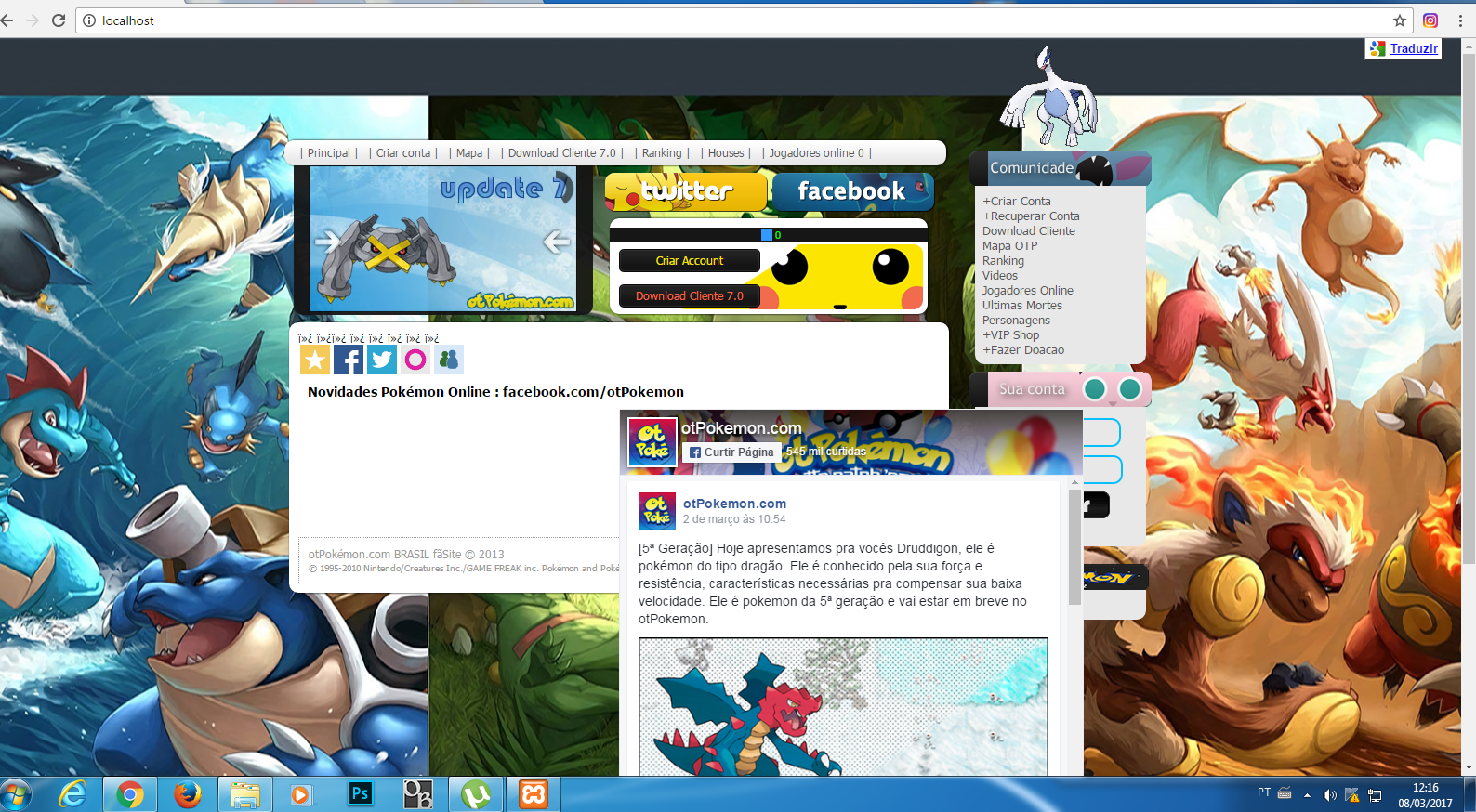Image resolution: width=1476 pixels, height=812 pixels.
Task: Launch uTorrent from the taskbar
Action: (476, 794)
